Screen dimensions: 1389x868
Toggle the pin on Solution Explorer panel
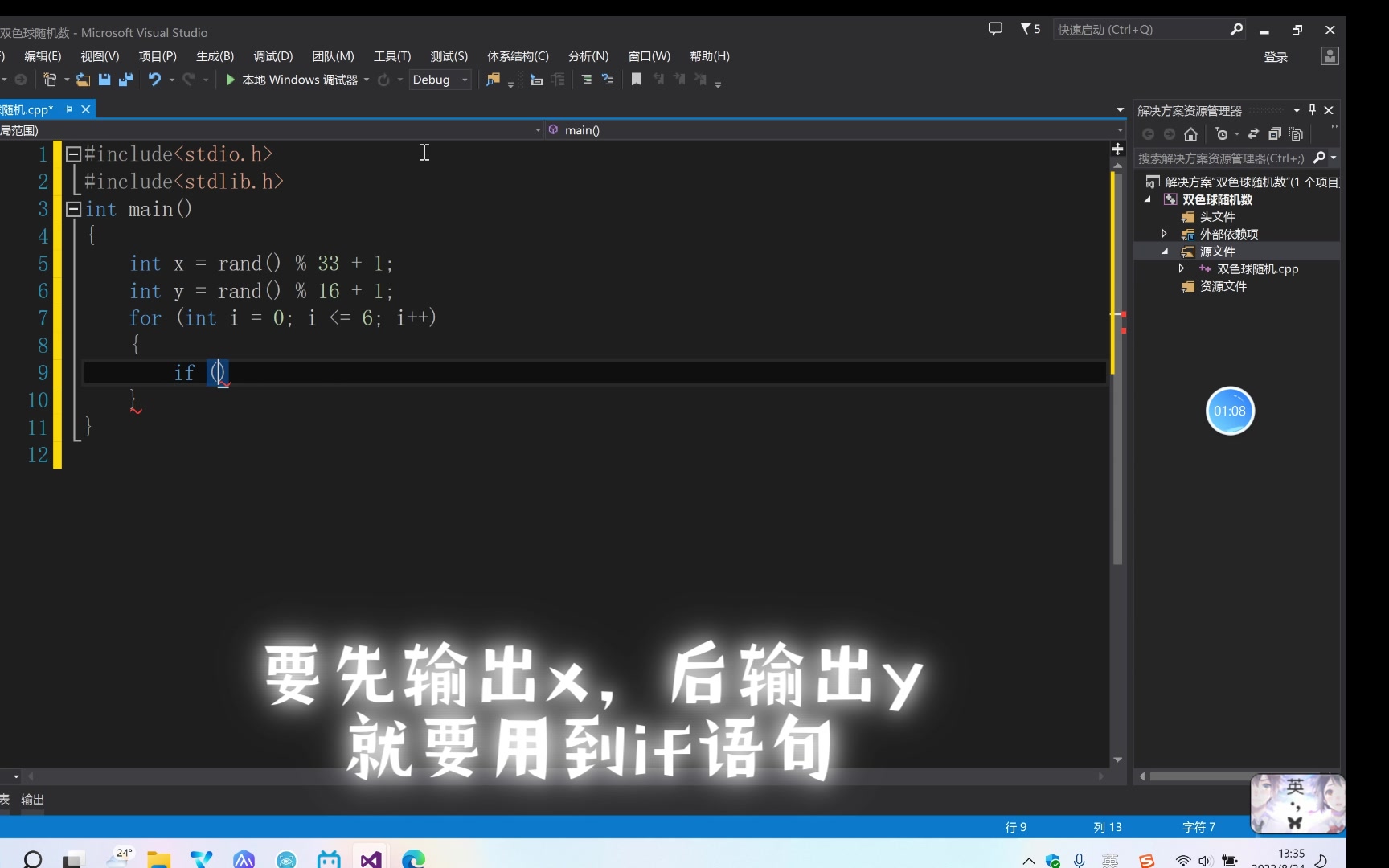pyautogui.click(x=1313, y=110)
